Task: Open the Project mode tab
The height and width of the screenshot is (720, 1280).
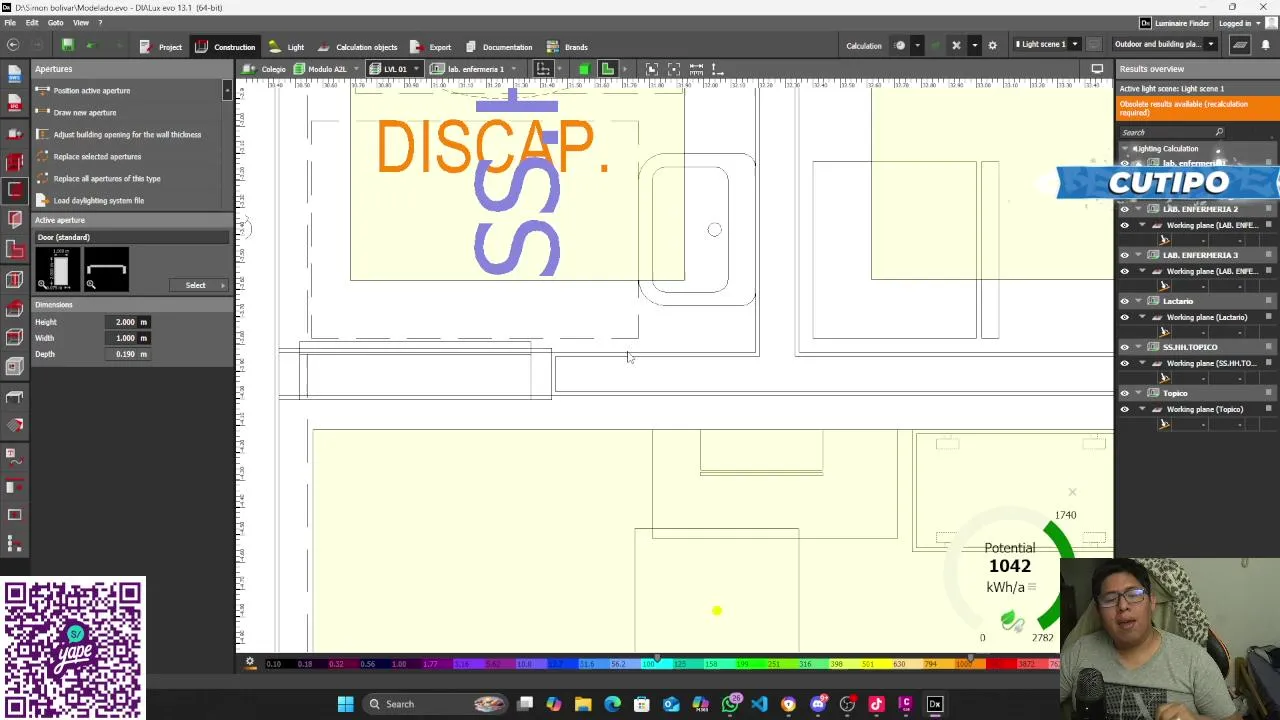Action: coord(161,47)
